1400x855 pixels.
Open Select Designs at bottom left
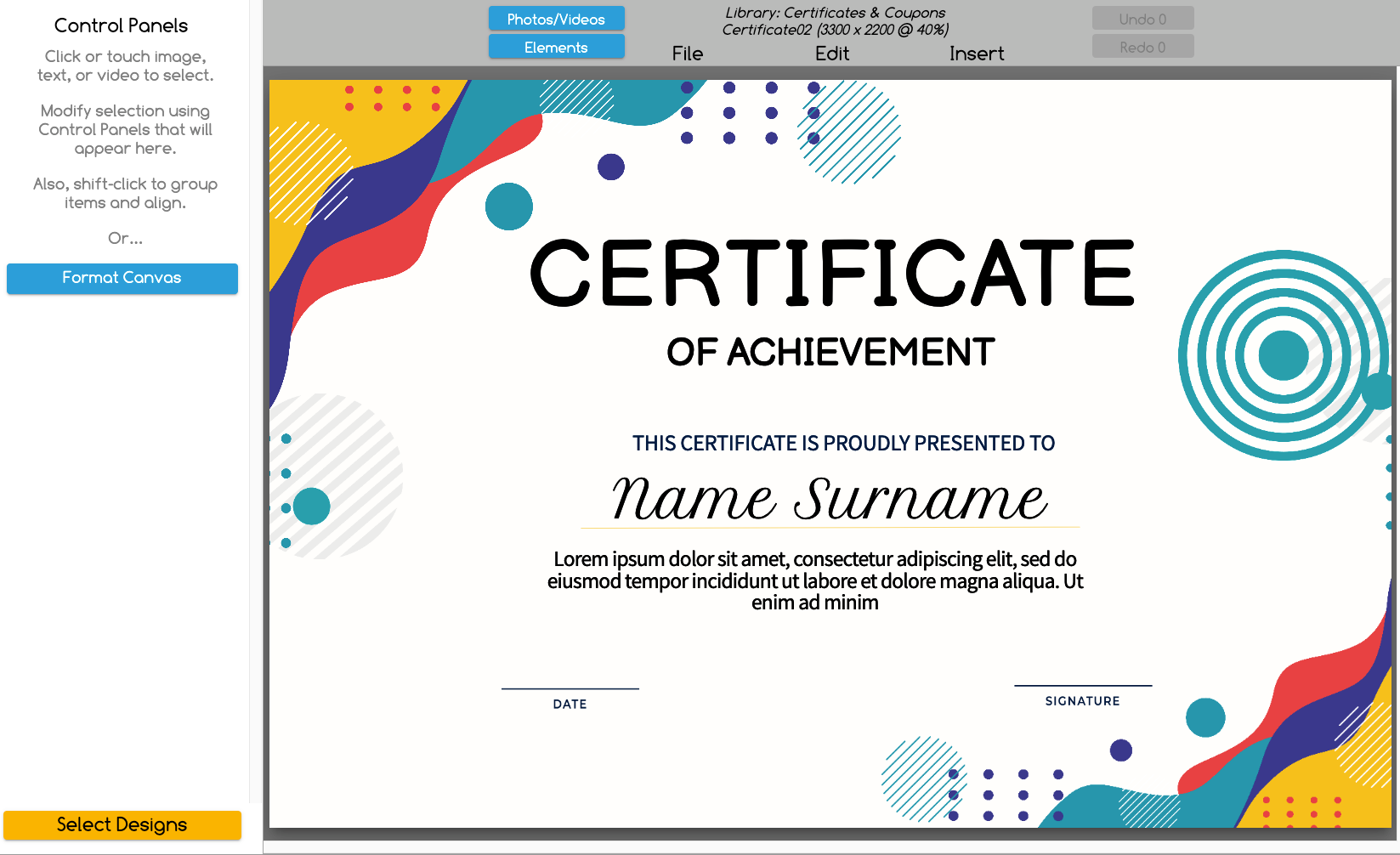(122, 824)
